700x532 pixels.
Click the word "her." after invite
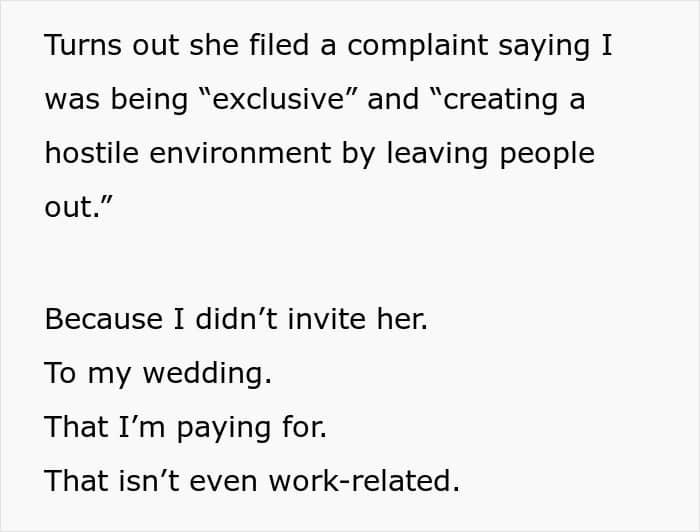[x=402, y=319]
